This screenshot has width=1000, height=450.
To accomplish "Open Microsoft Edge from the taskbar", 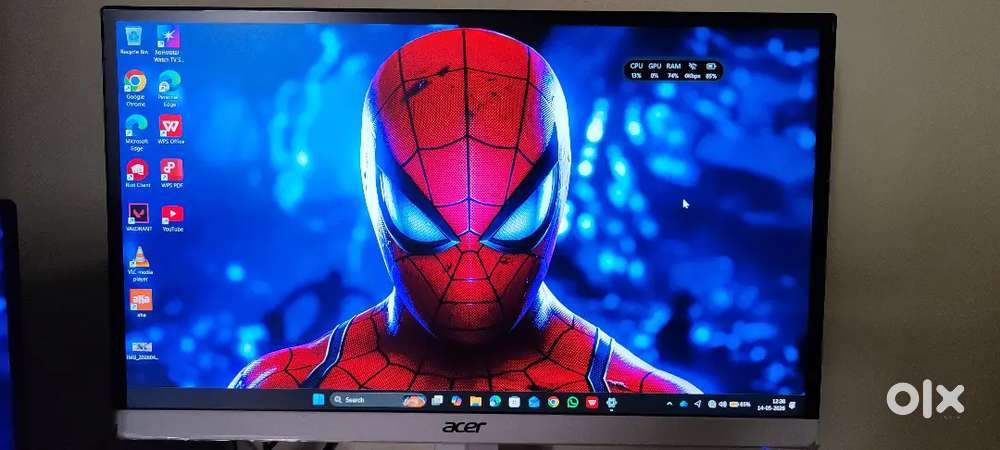I will coord(495,401).
